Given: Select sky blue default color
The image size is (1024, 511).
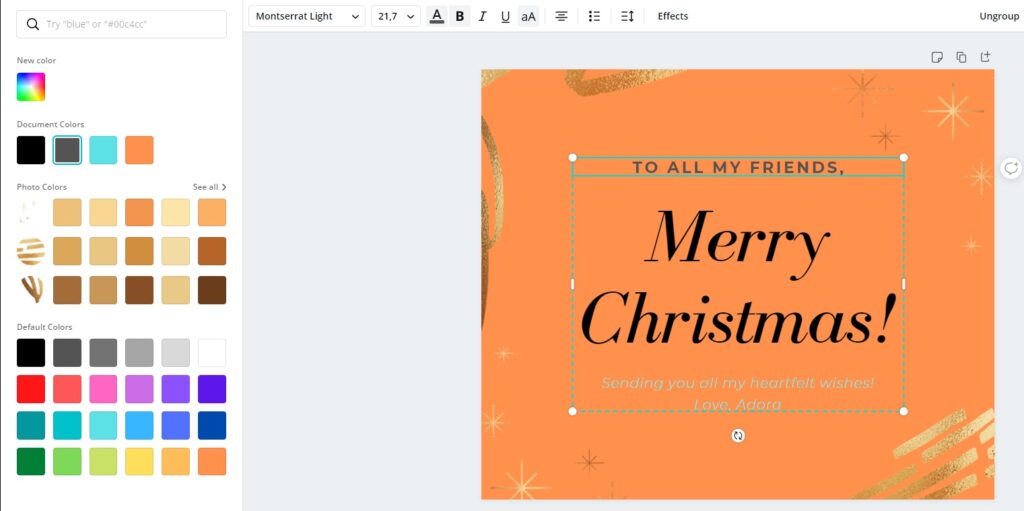Looking at the screenshot, I should click(139, 425).
